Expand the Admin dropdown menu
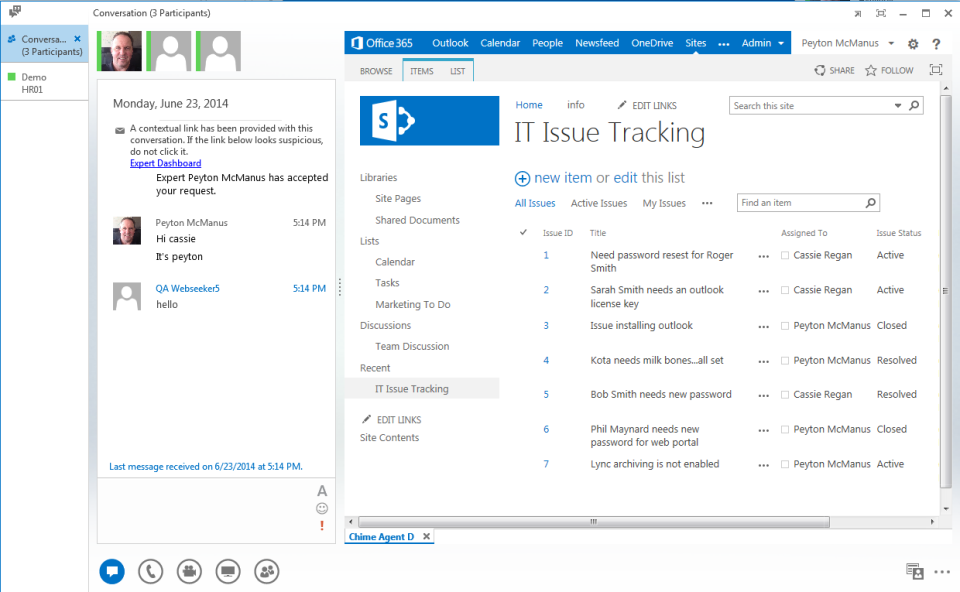 click(x=762, y=43)
